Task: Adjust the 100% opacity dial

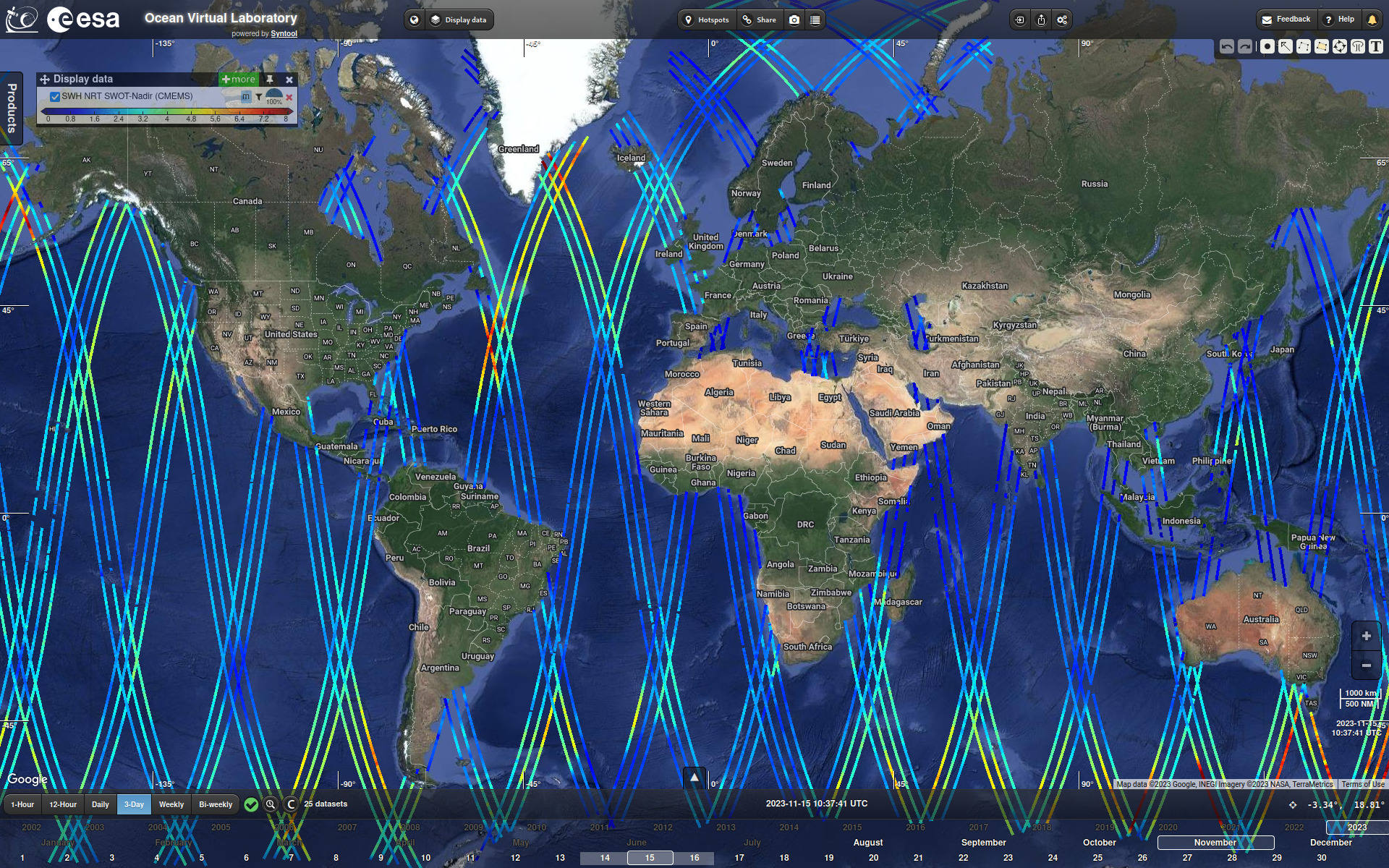Action: point(274,97)
